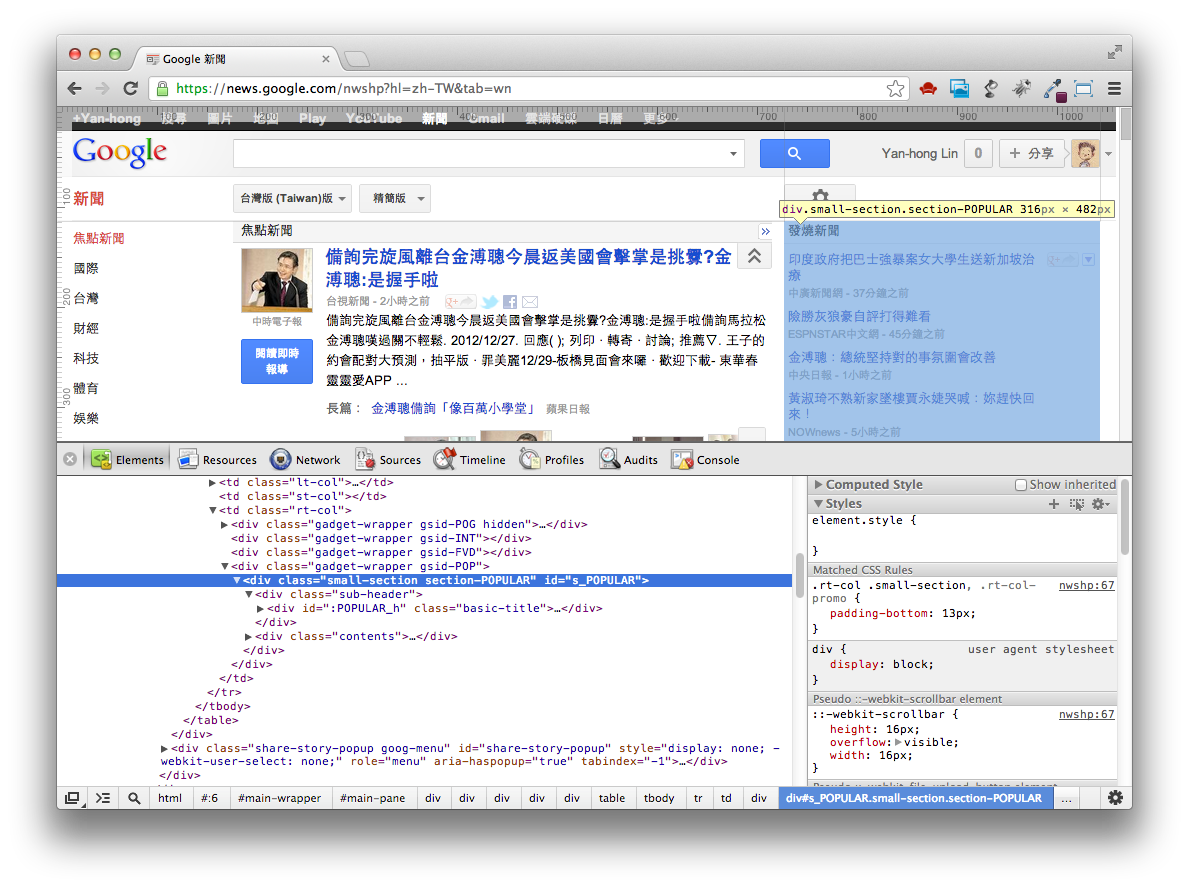Switch to the Network tab
The image size is (1189, 888).
pyautogui.click(x=306, y=460)
